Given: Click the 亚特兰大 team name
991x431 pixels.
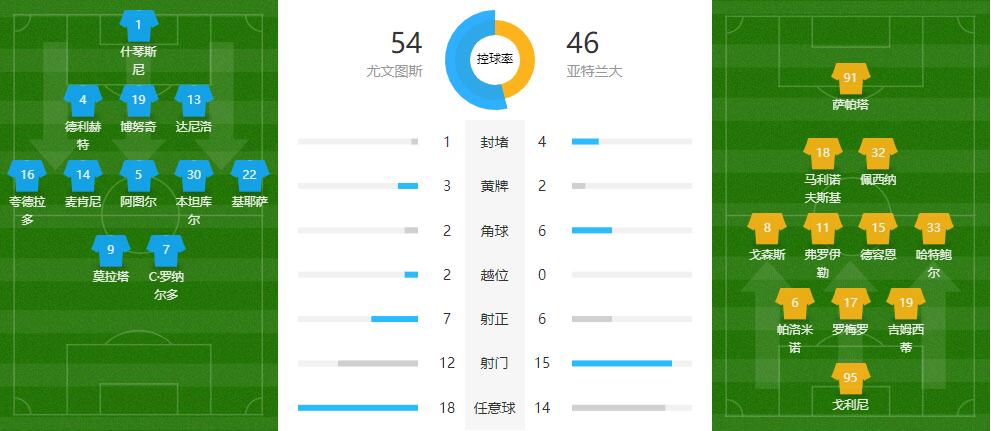Looking at the screenshot, I should (x=594, y=72).
